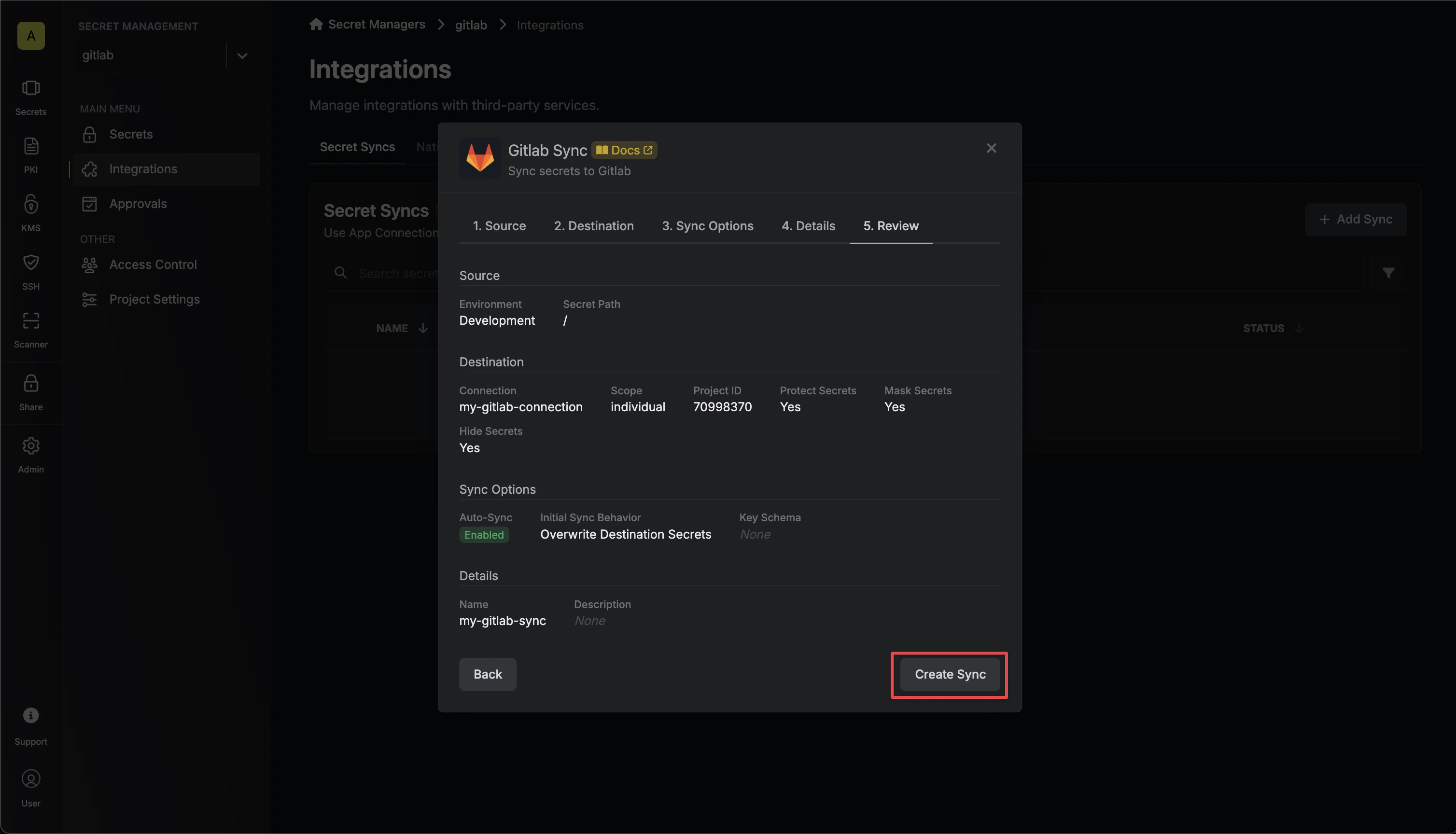Switch to the Secret Syncs tab
1456x834 pixels.
[357, 147]
